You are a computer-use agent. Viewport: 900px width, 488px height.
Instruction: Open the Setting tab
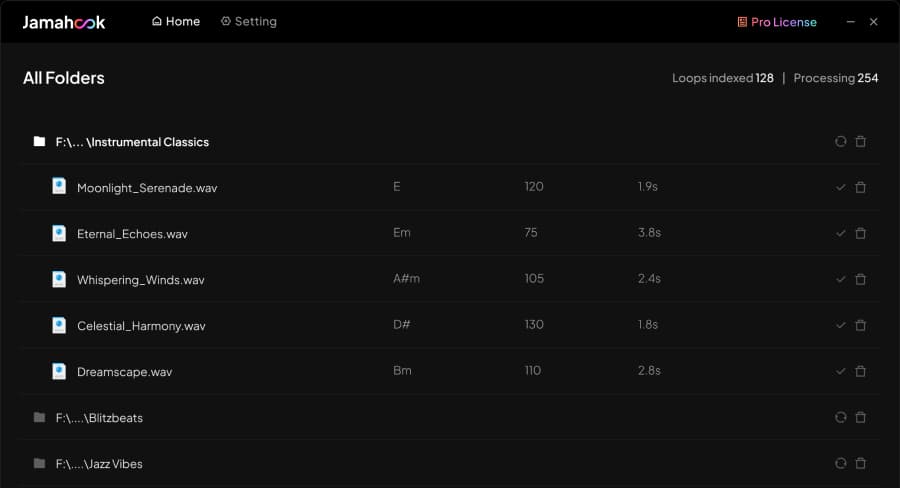[249, 21]
